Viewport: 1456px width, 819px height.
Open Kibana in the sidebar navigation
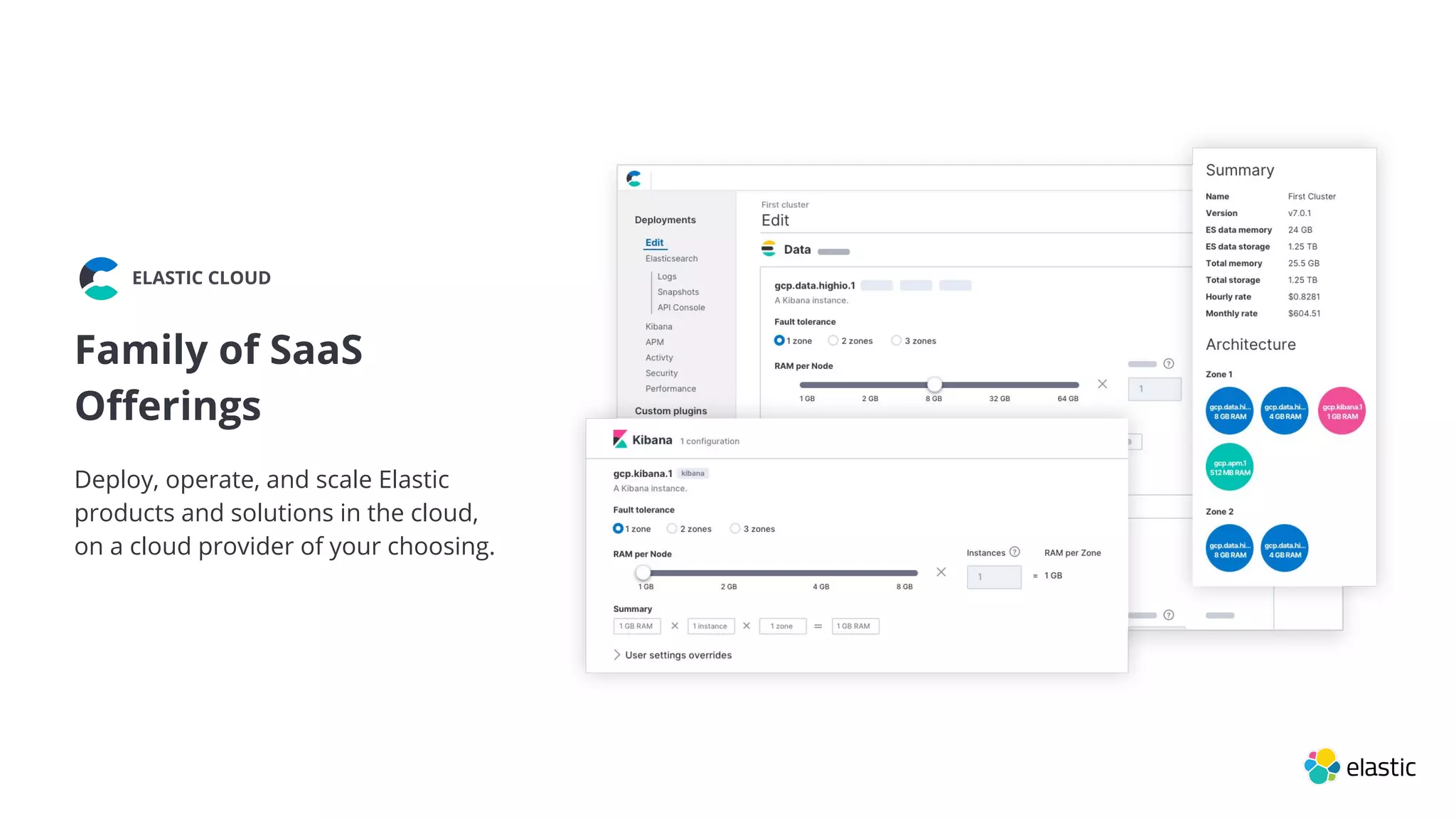[658, 326]
